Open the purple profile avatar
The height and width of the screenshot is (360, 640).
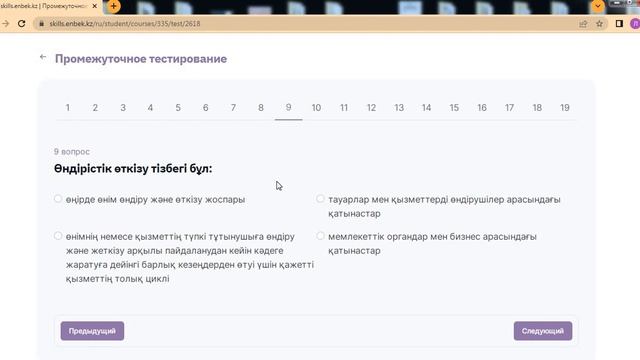point(635,24)
